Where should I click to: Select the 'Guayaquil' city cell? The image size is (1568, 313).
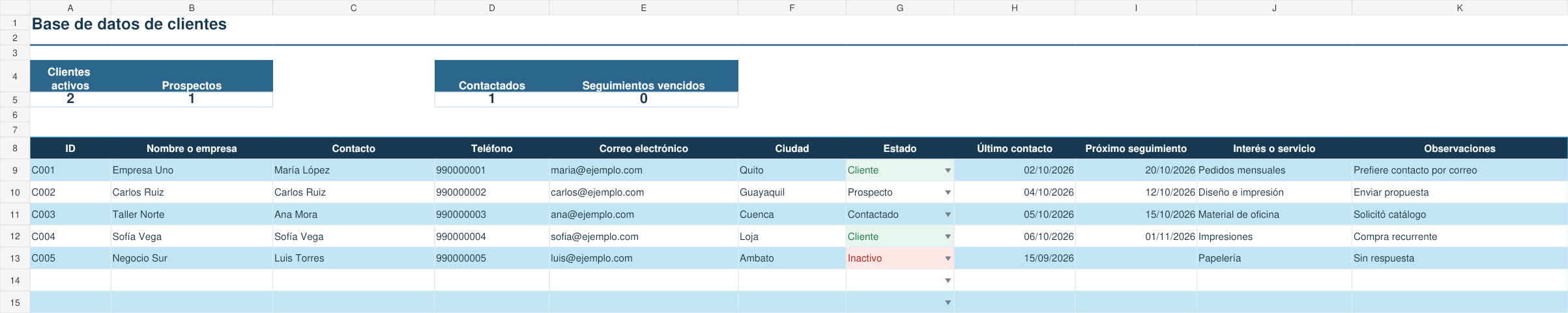tap(792, 192)
